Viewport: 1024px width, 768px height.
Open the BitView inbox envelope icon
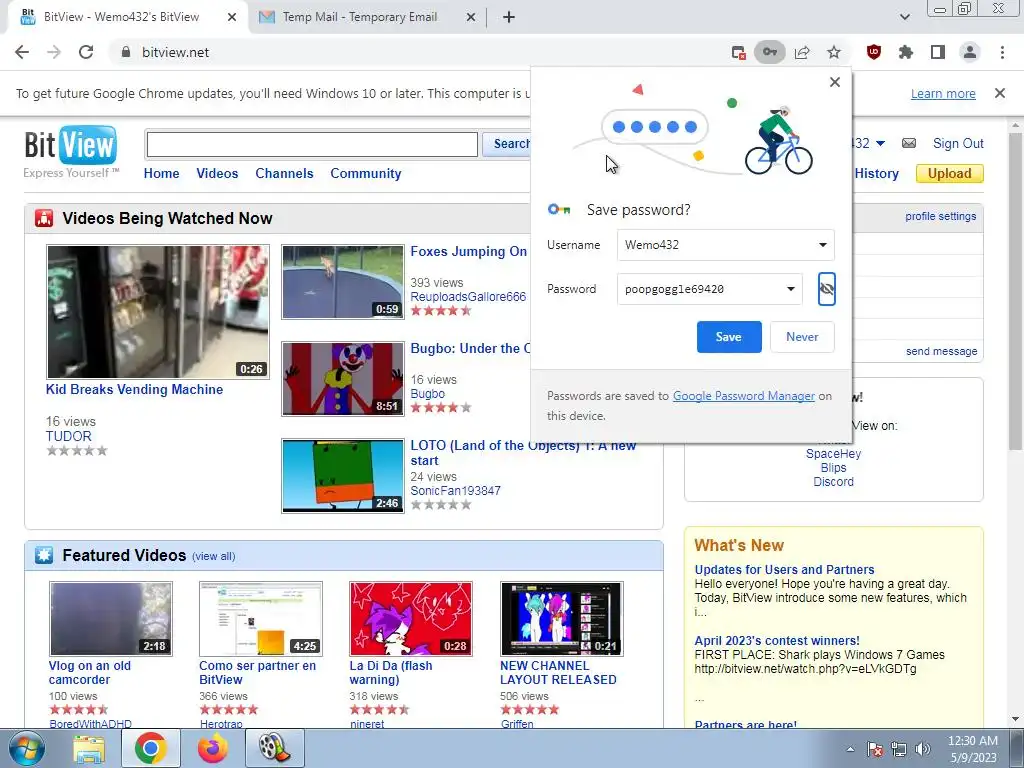[908, 143]
